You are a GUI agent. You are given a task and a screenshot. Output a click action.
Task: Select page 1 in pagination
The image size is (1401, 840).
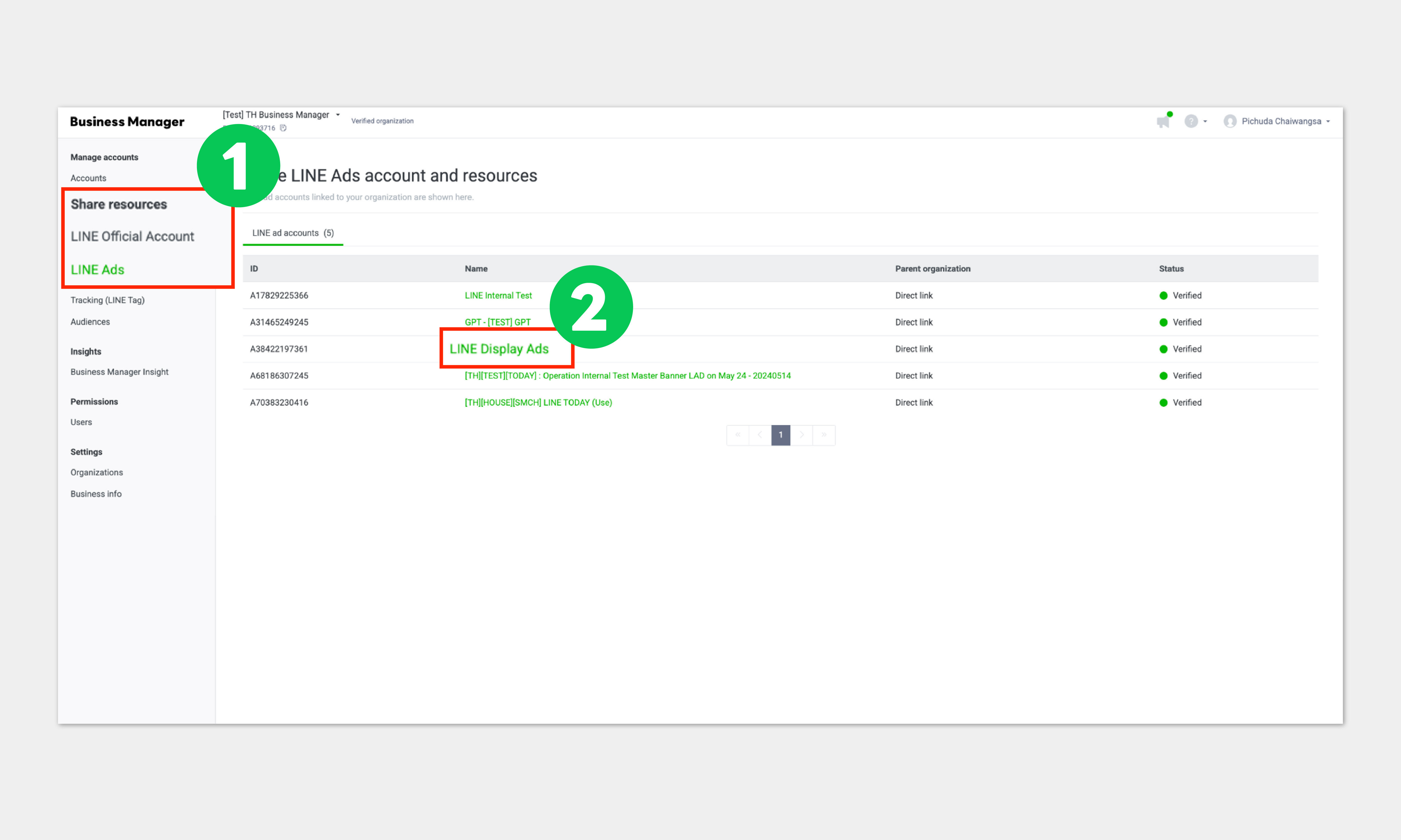780,435
